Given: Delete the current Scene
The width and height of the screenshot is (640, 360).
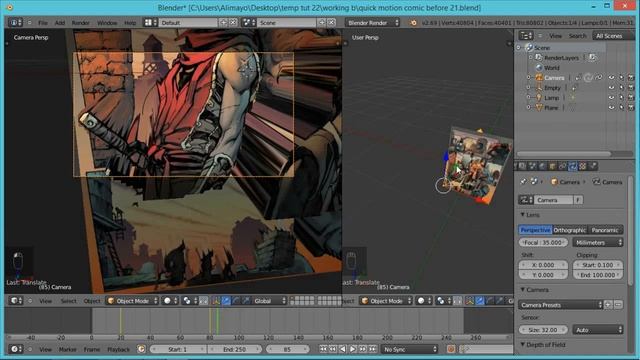Looking at the screenshot, I should (331, 22).
